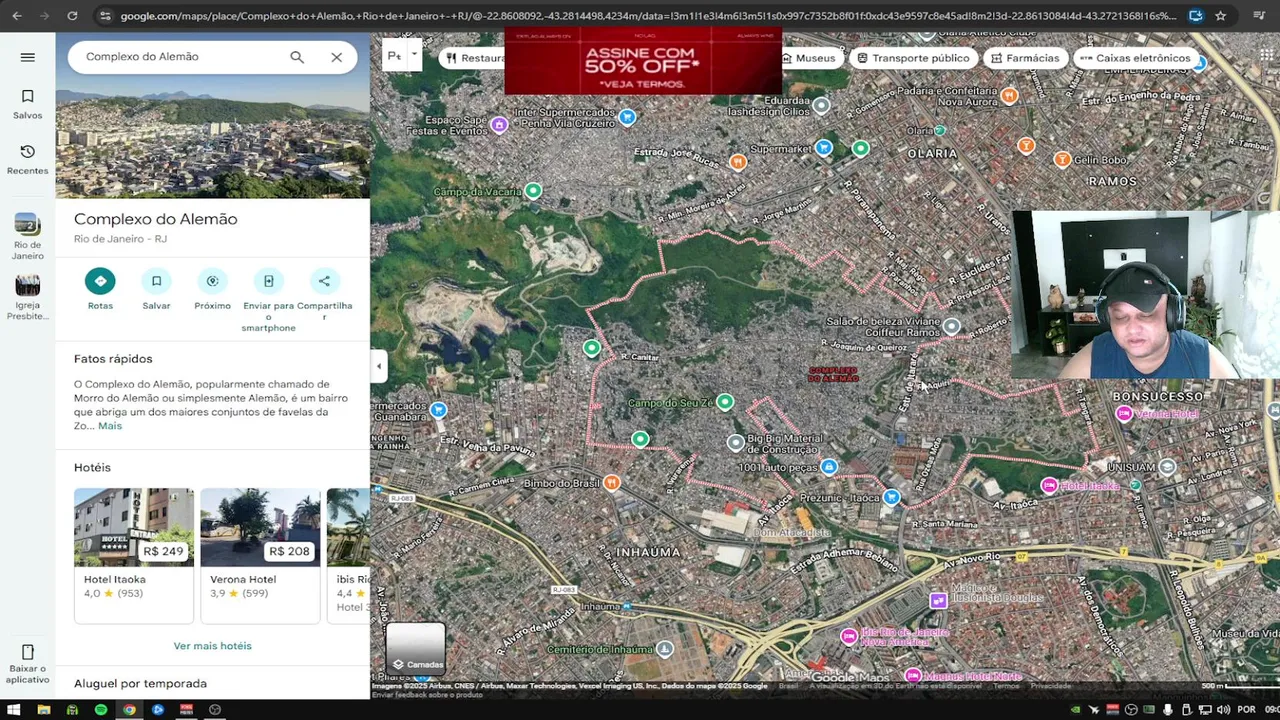Click Enviar para o smartphone
The image size is (1280, 720).
click(x=268, y=281)
